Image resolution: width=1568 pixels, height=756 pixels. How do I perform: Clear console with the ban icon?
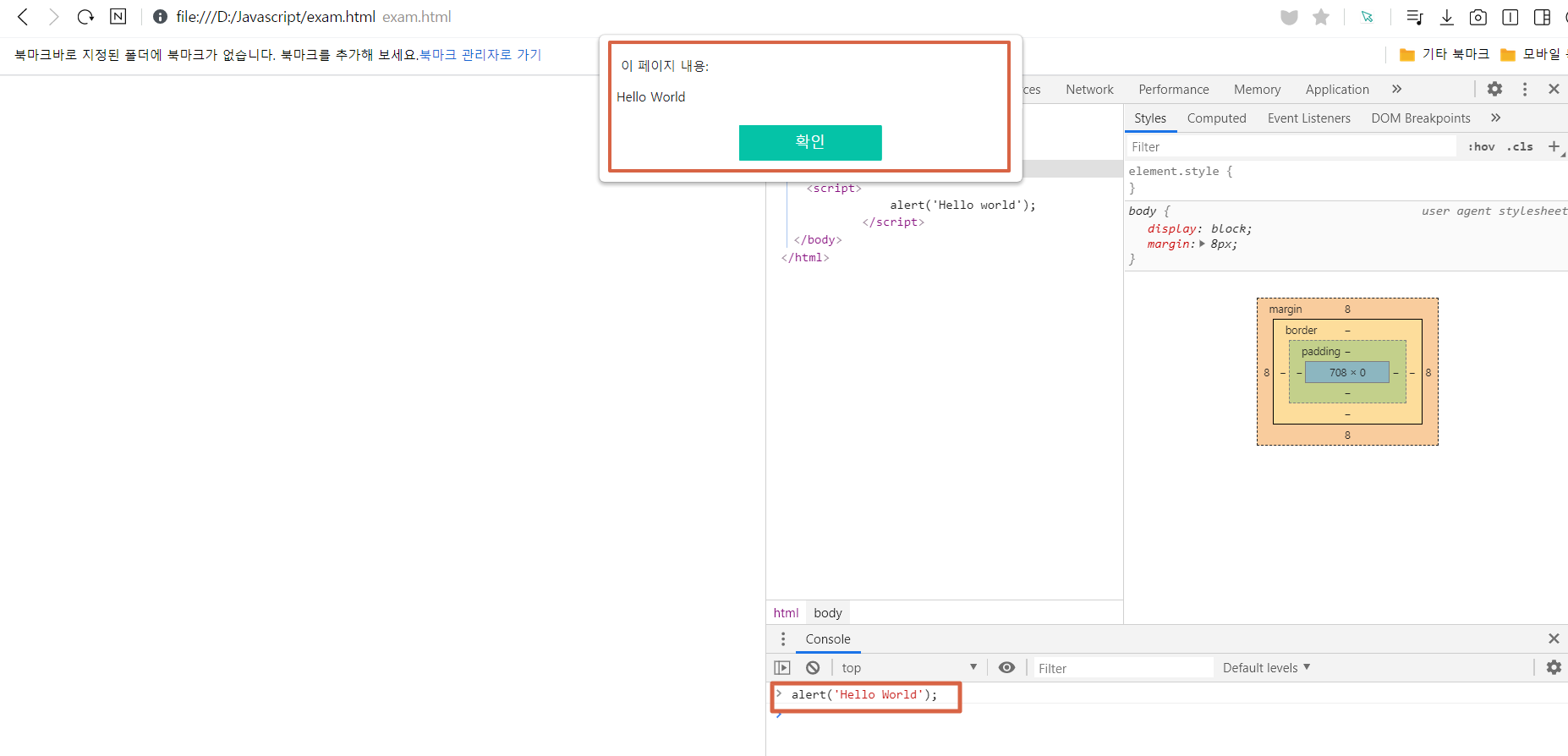pyautogui.click(x=813, y=667)
